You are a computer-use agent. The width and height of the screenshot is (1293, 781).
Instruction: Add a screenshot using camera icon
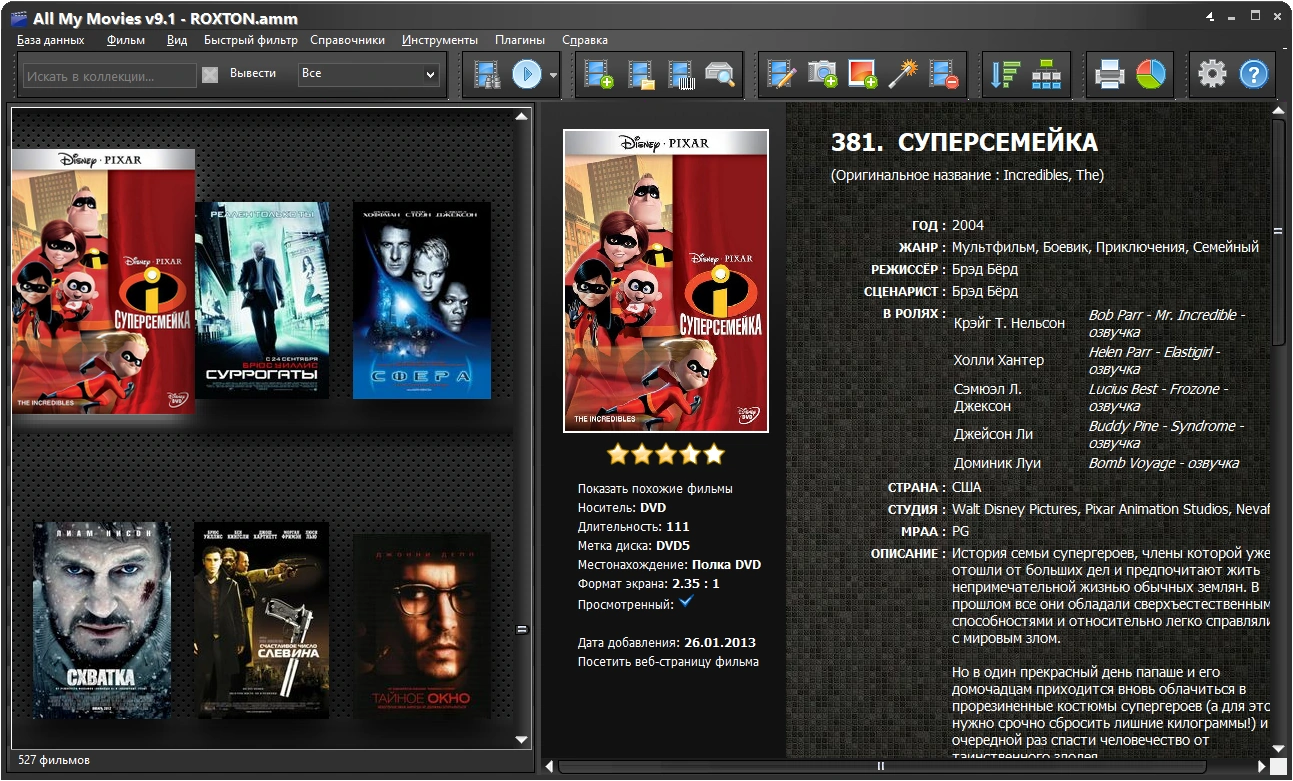click(822, 75)
